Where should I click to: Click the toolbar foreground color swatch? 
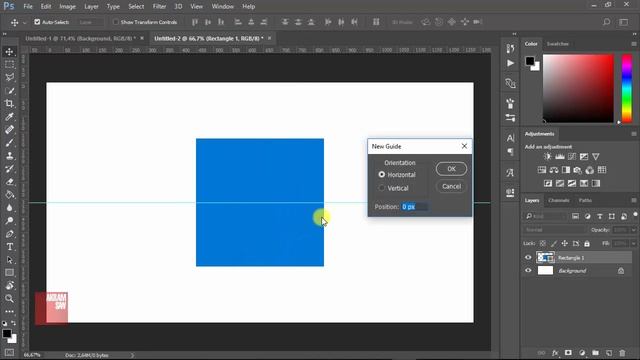tap(7, 333)
